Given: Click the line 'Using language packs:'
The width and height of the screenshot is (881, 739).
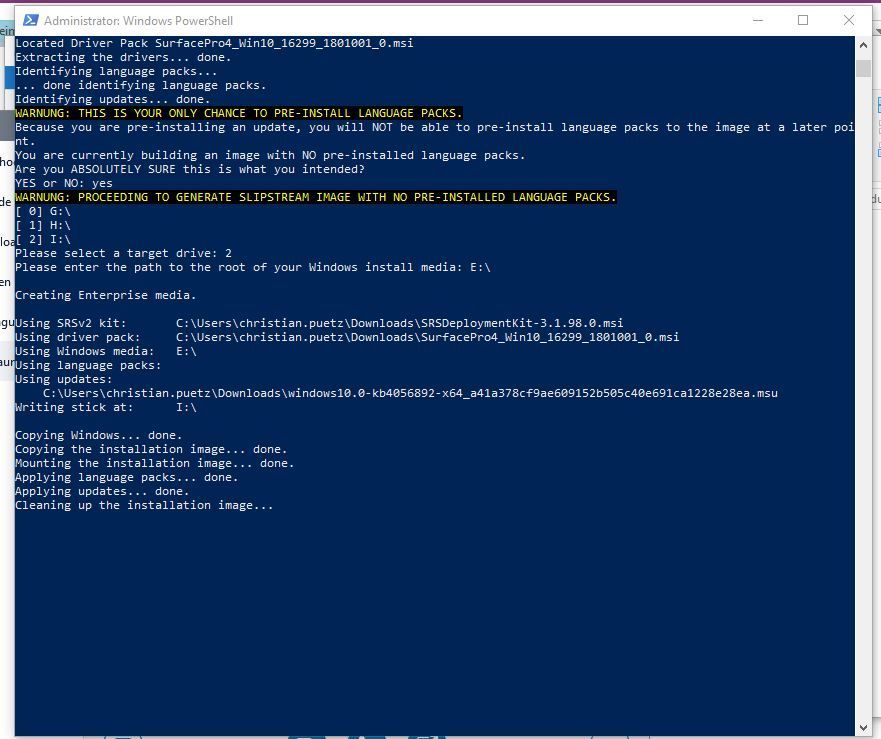Looking at the screenshot, I should pyautogui.click(x=88, y=365).
